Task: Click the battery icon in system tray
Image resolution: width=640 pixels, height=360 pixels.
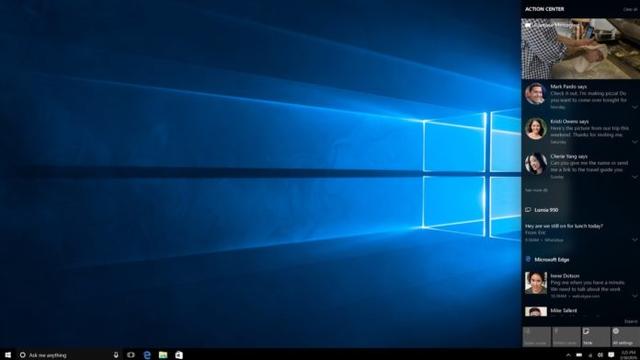Action: pos(579,355)
